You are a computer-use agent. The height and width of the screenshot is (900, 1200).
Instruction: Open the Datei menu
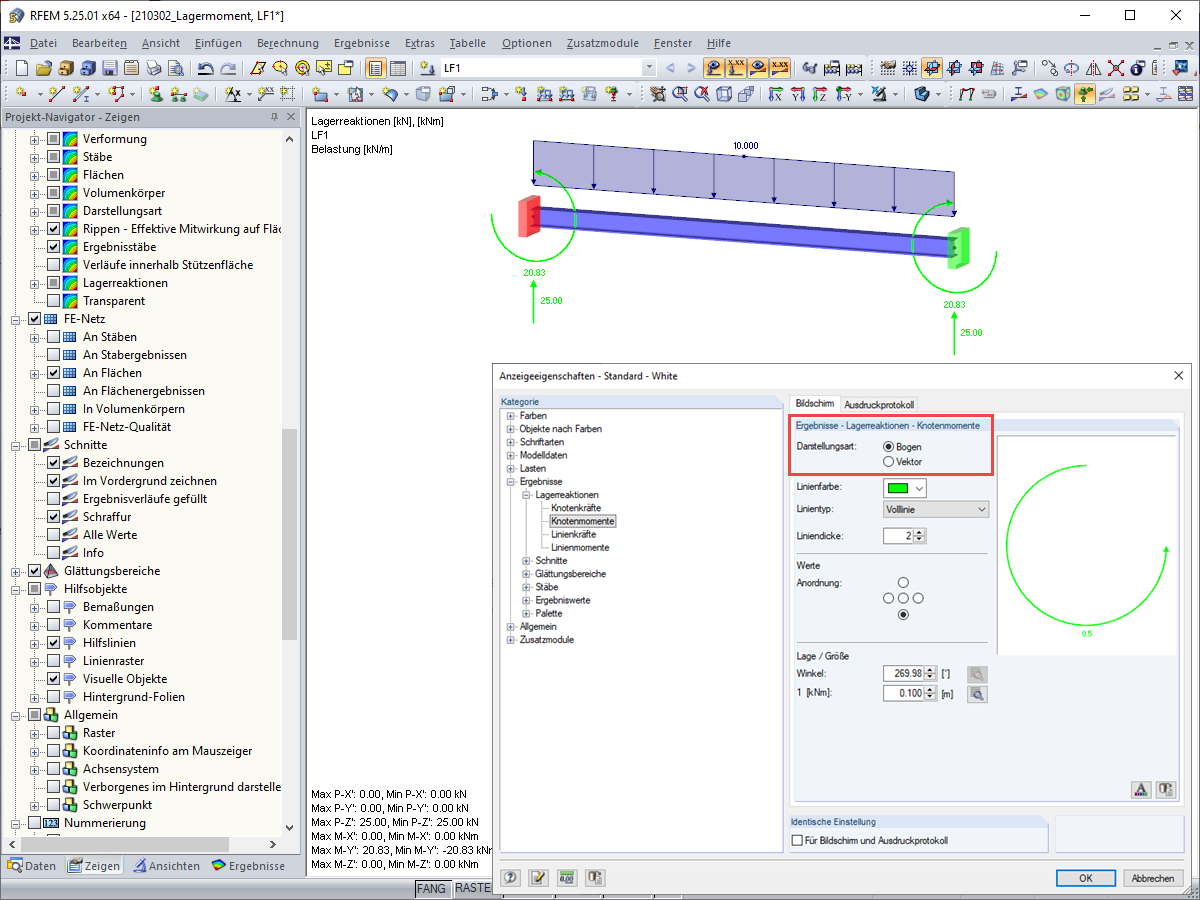coord(43,43)
